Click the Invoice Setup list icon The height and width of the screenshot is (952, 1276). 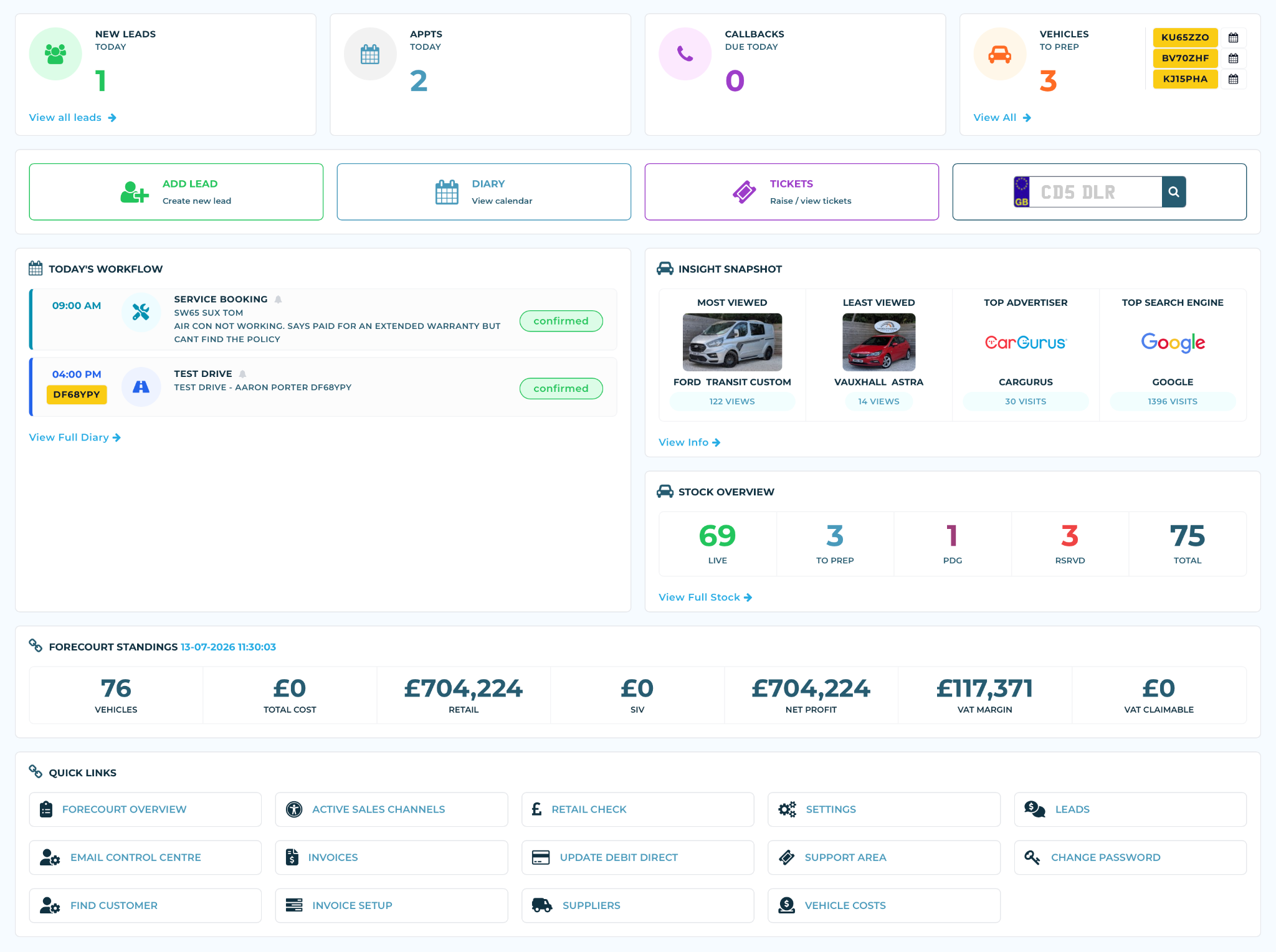click(x=294, y=905)
